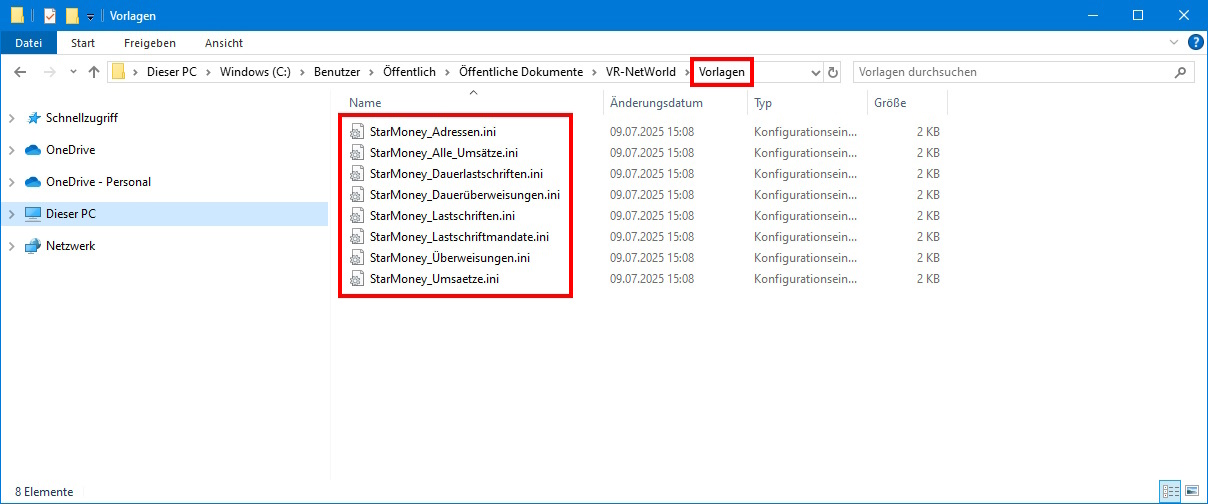Collapse the ribbon with chevron arrow

point(1175,43)
